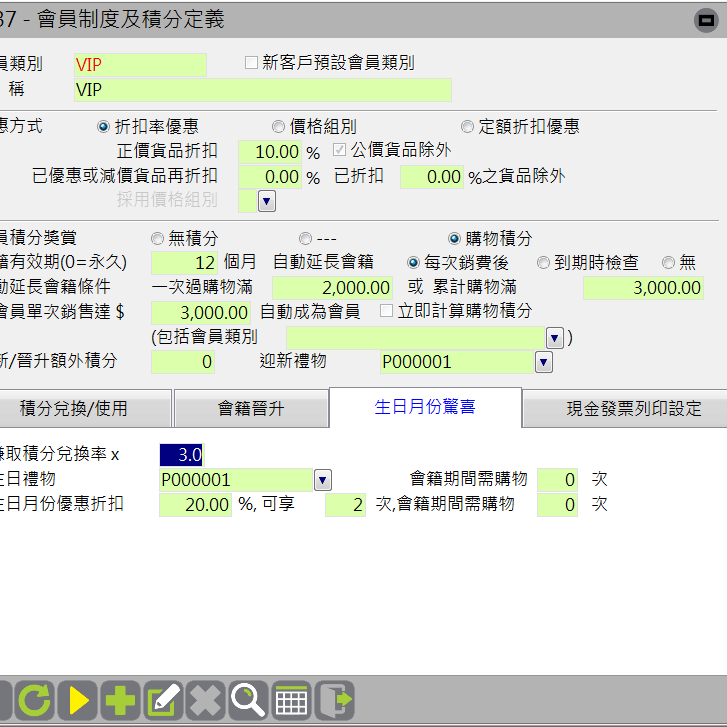Click the 正價貨品折扣 percentage field
The height and width of the screenshot is (727, 727).
pyautogui.click(x=270, y=153)
